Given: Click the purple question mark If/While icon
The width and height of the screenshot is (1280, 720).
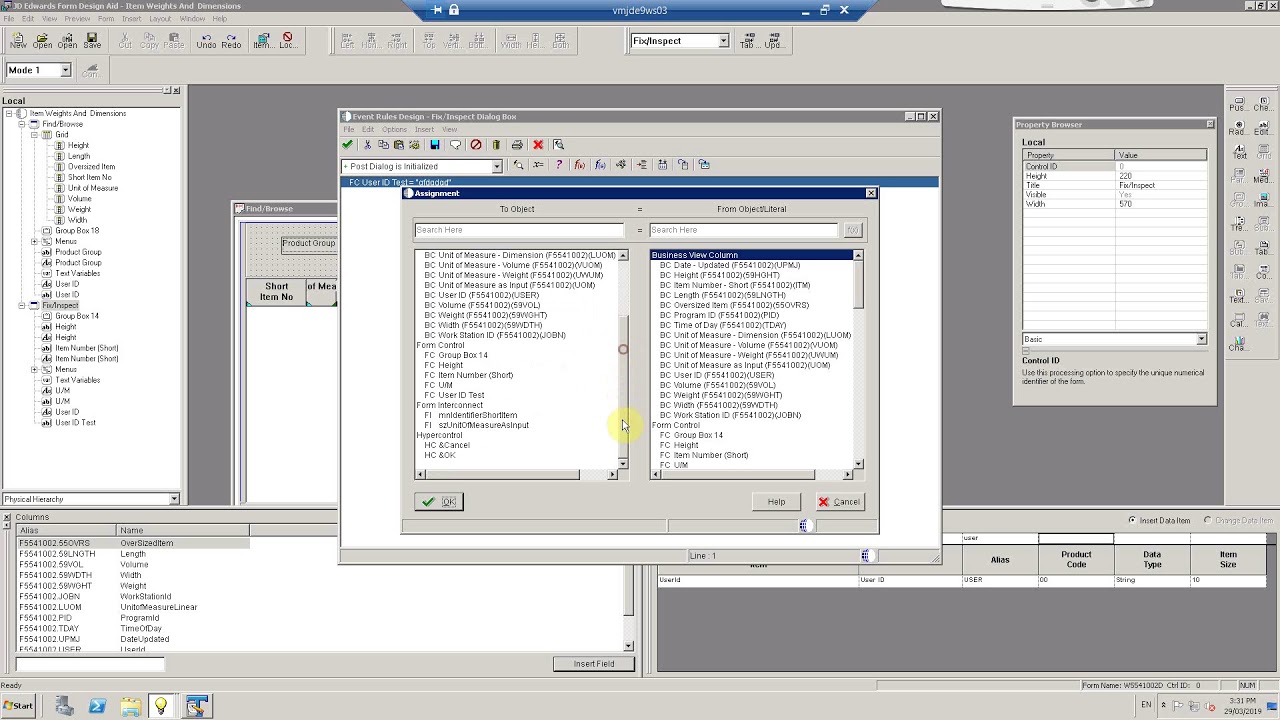Looking at the screenshot, I should pyautogui.click(x=559, y=165).
